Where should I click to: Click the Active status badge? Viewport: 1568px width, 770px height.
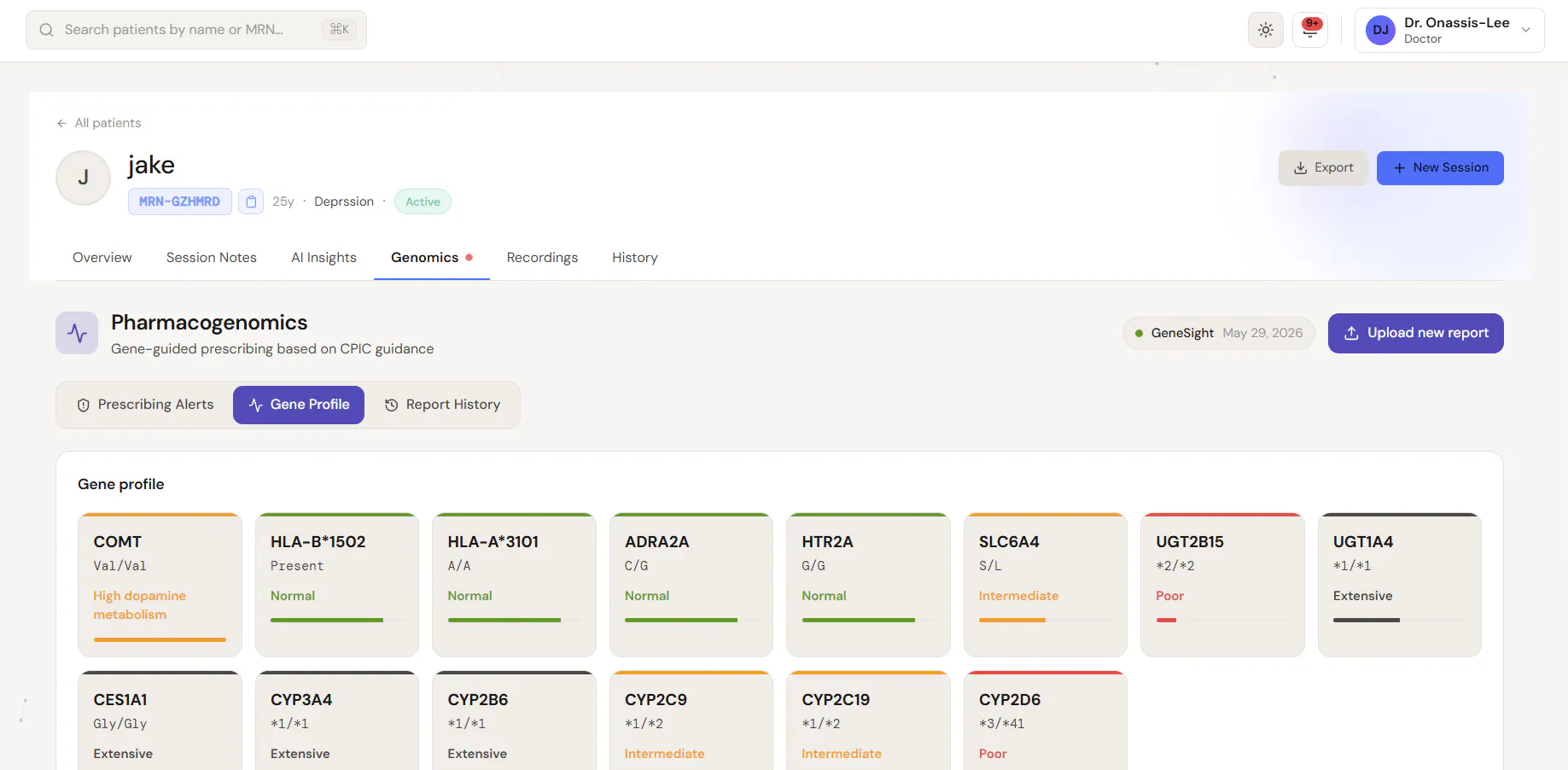423,201
